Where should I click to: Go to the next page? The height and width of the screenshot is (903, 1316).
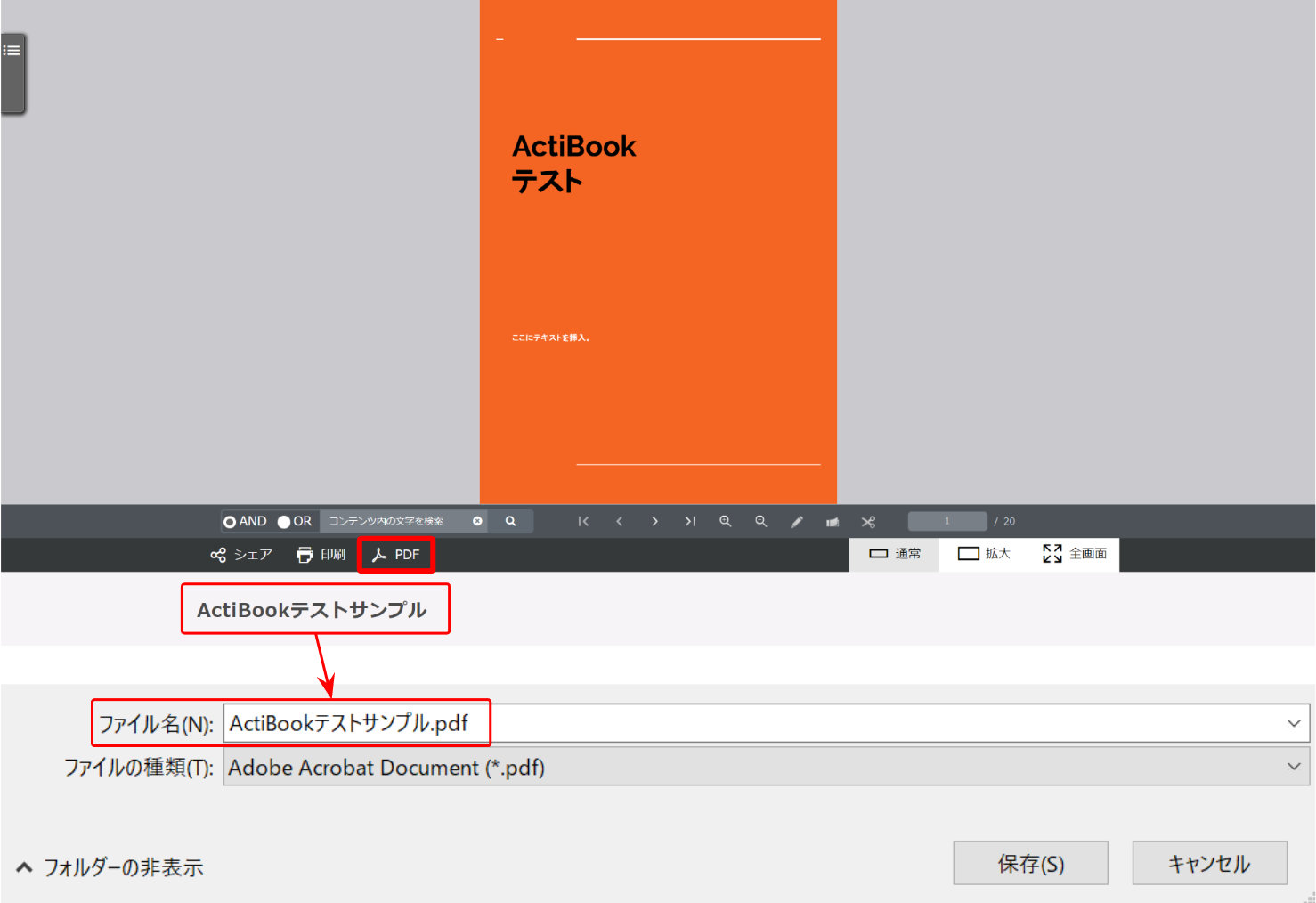(x=654, y=521)
